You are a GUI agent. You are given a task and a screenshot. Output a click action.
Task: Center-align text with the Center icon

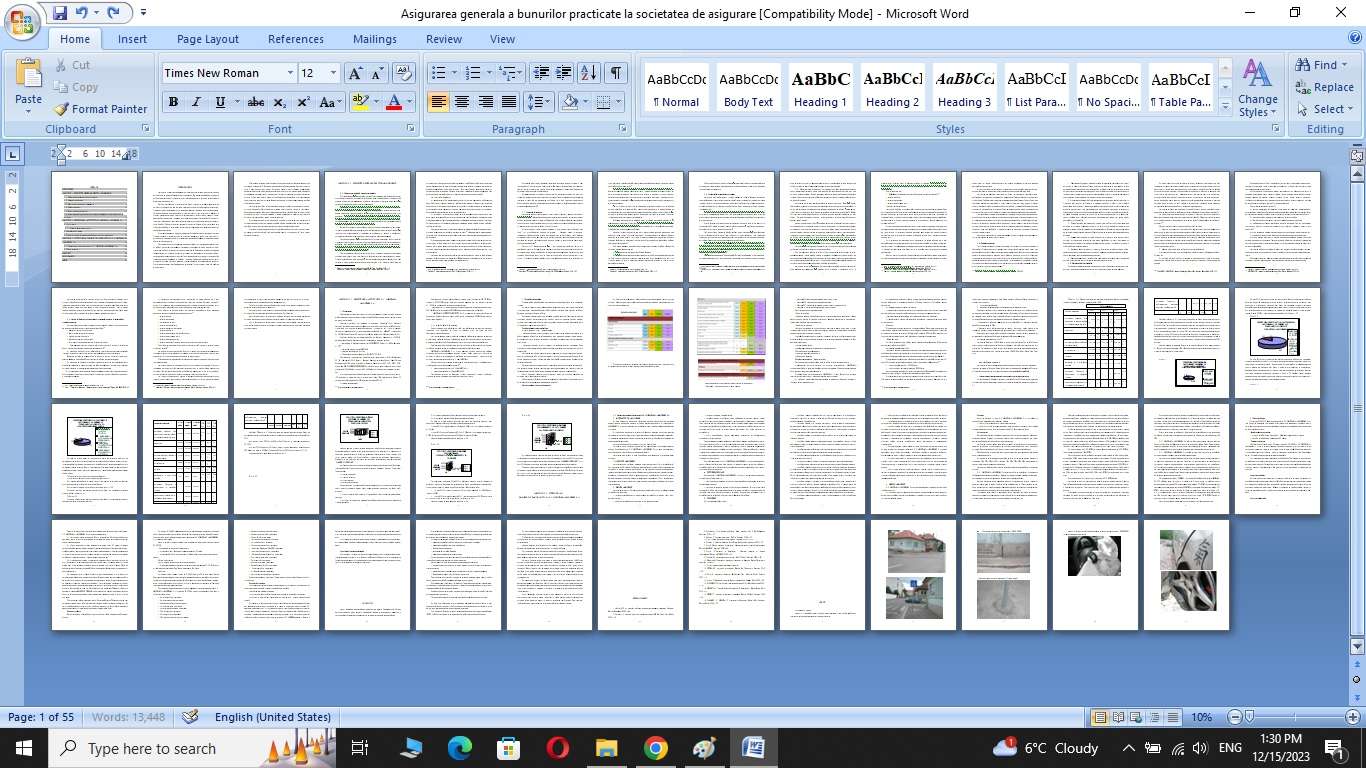(x=462, y=102)
